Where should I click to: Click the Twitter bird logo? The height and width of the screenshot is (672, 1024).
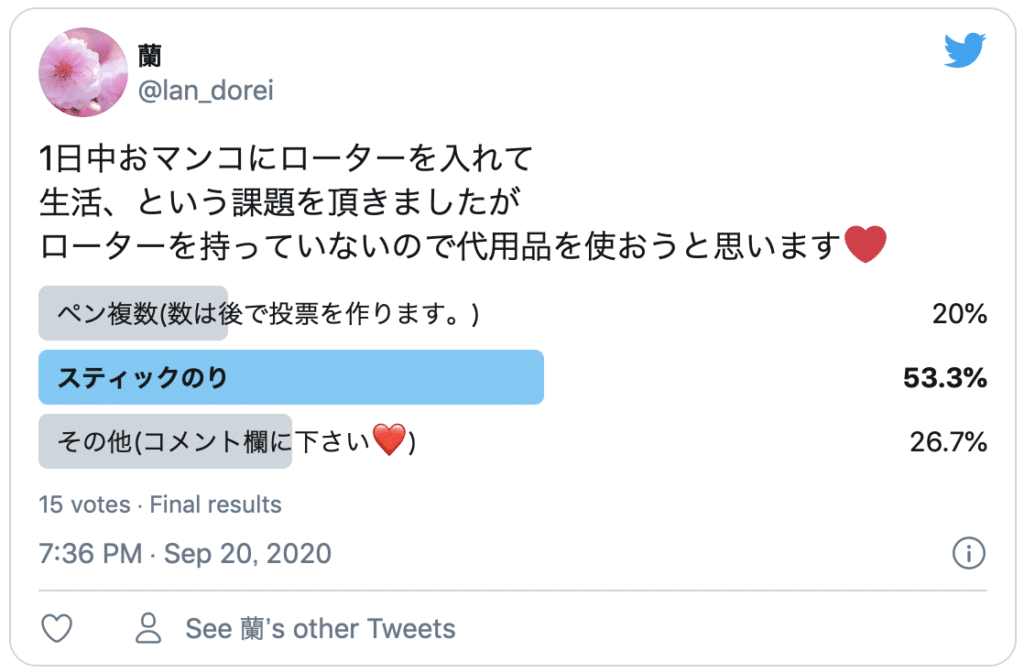[x=965, y=50]
